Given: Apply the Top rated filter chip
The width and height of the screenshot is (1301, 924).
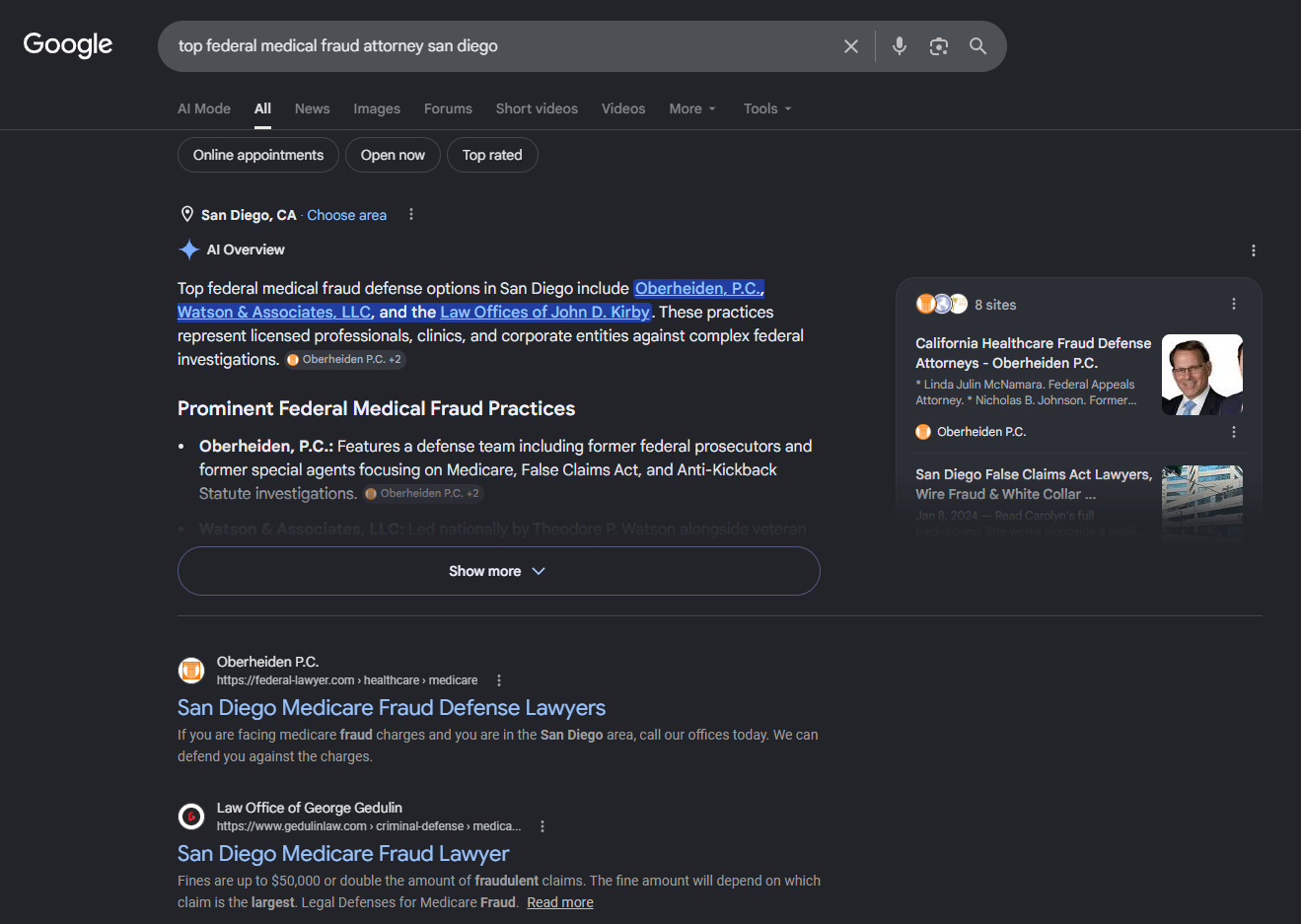Looking at the screenshot, I should [492, 155].
